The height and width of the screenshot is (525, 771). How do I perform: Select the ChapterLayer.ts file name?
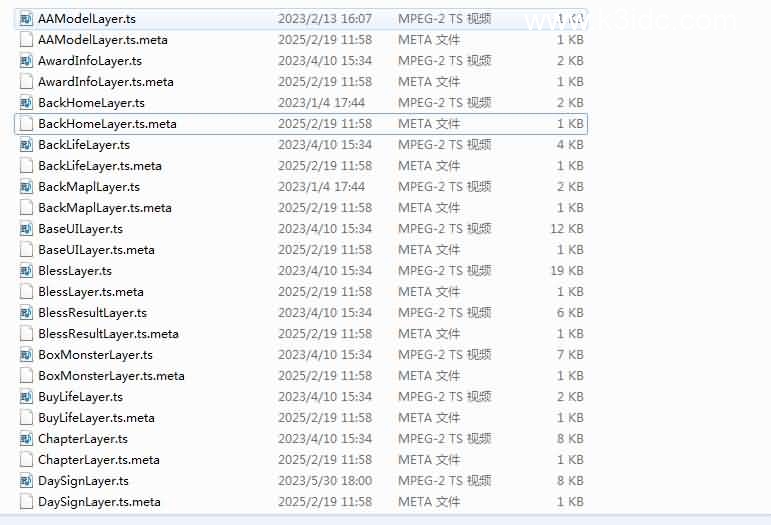click(83, 439)
